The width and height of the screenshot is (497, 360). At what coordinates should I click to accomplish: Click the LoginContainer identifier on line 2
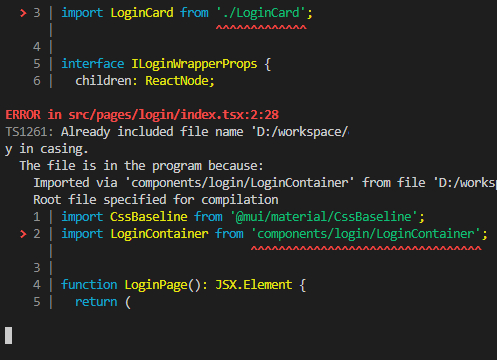pos(159,234)
